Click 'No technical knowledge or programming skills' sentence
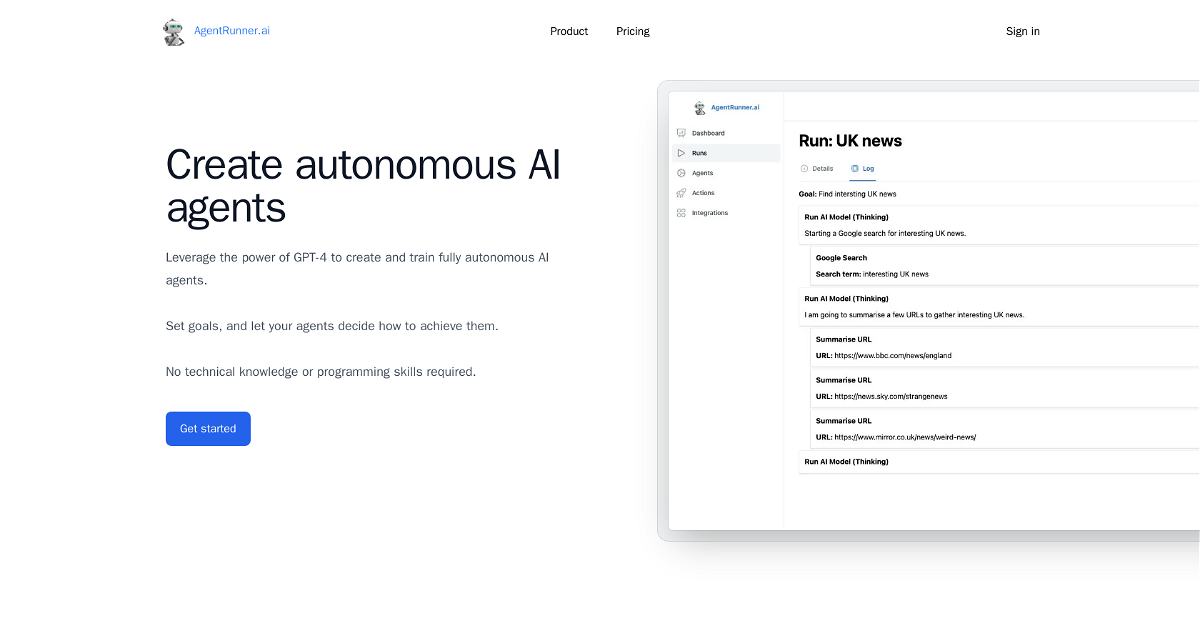 [321, 372]
